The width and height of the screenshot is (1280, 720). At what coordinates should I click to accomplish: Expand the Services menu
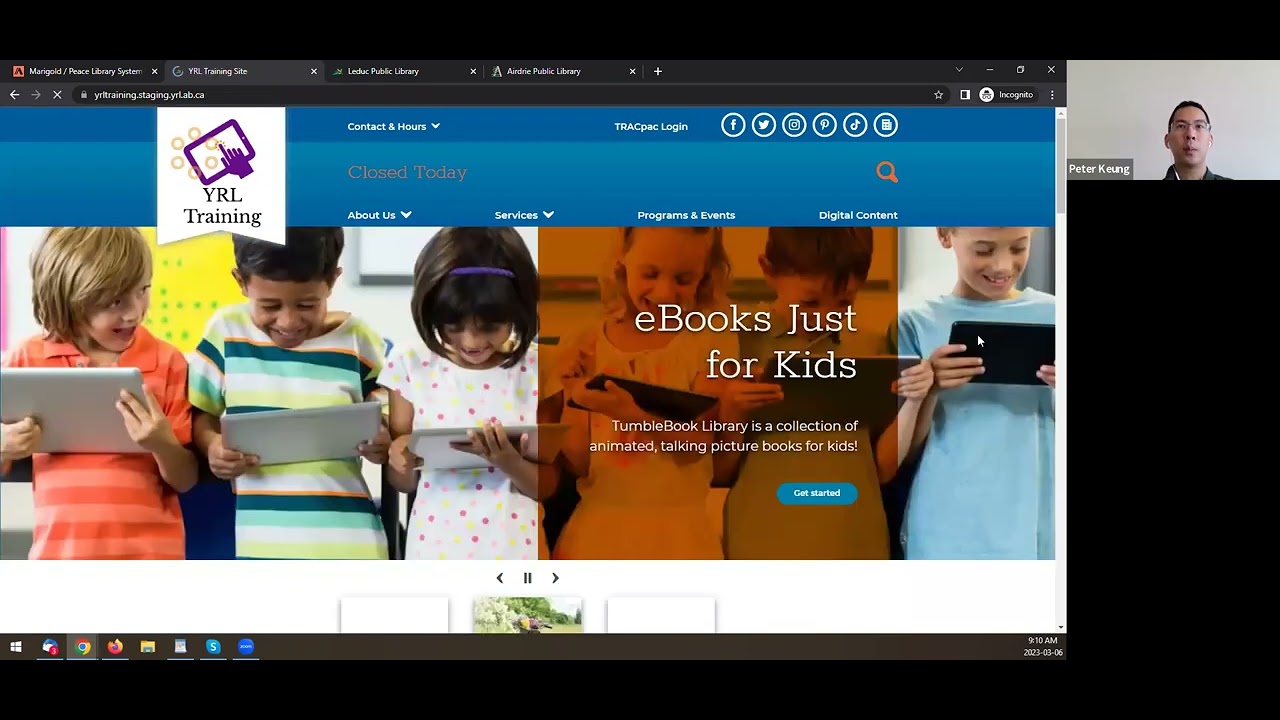tap(524, 215)
